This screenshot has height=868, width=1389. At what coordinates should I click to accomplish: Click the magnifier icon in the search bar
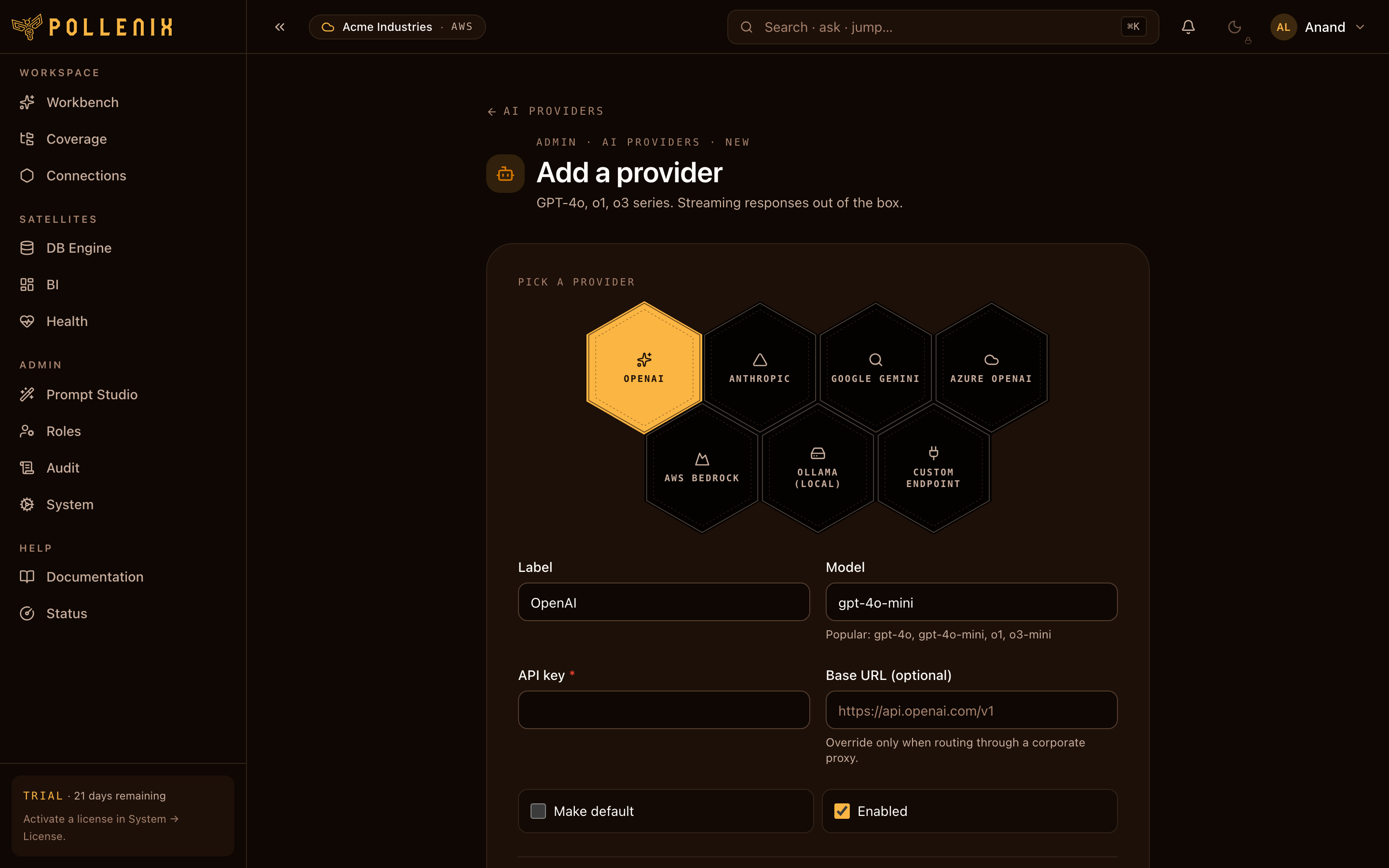746,27
